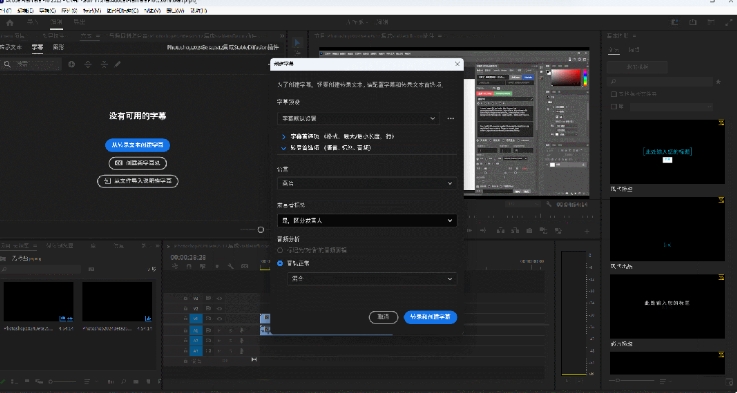737x393 pixels.
Task: Open the Home screen icon
Action: (10, 23)
